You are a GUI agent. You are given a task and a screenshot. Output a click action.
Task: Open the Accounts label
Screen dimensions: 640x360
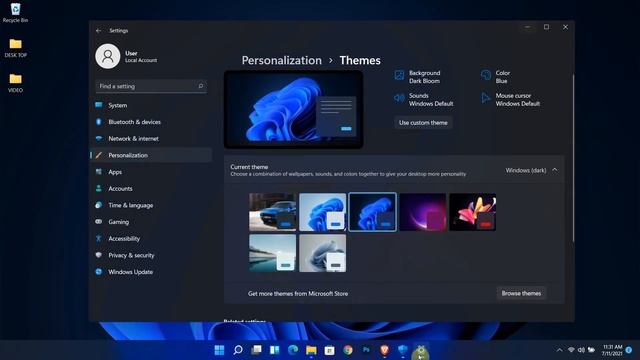pos(120,189)
